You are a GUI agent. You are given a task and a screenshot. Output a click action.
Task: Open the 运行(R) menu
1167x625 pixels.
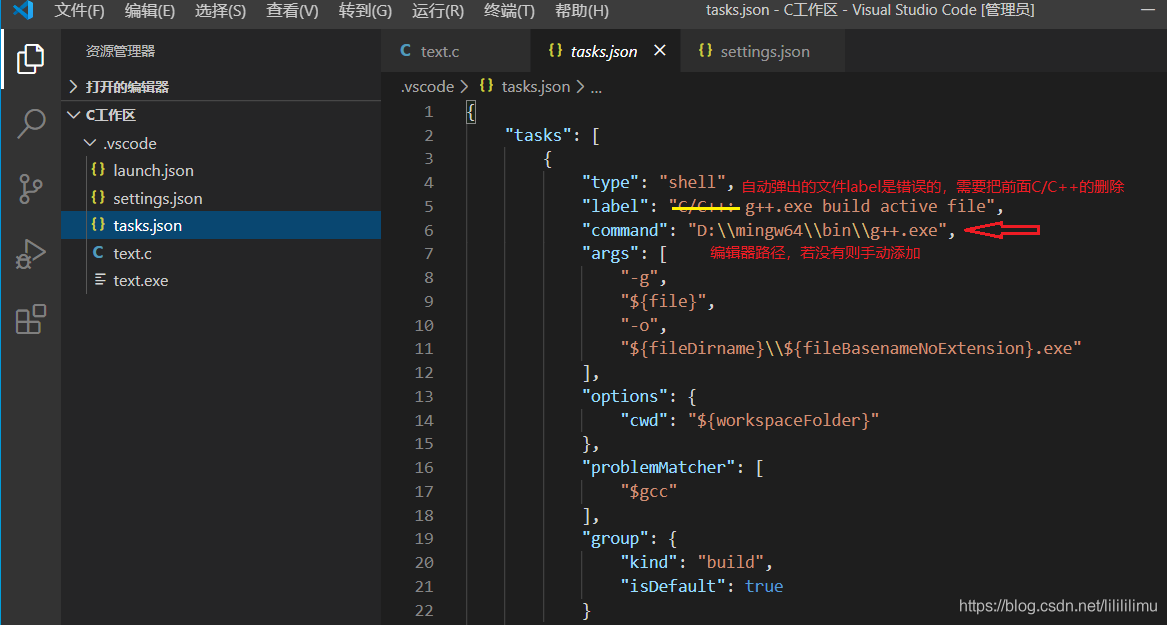[438, 11]
